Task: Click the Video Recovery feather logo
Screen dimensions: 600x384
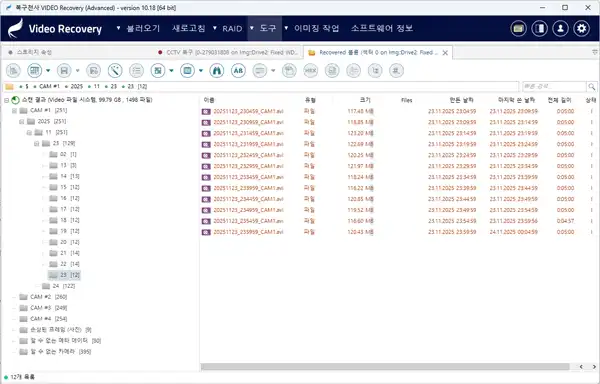Action: point(16,28)
